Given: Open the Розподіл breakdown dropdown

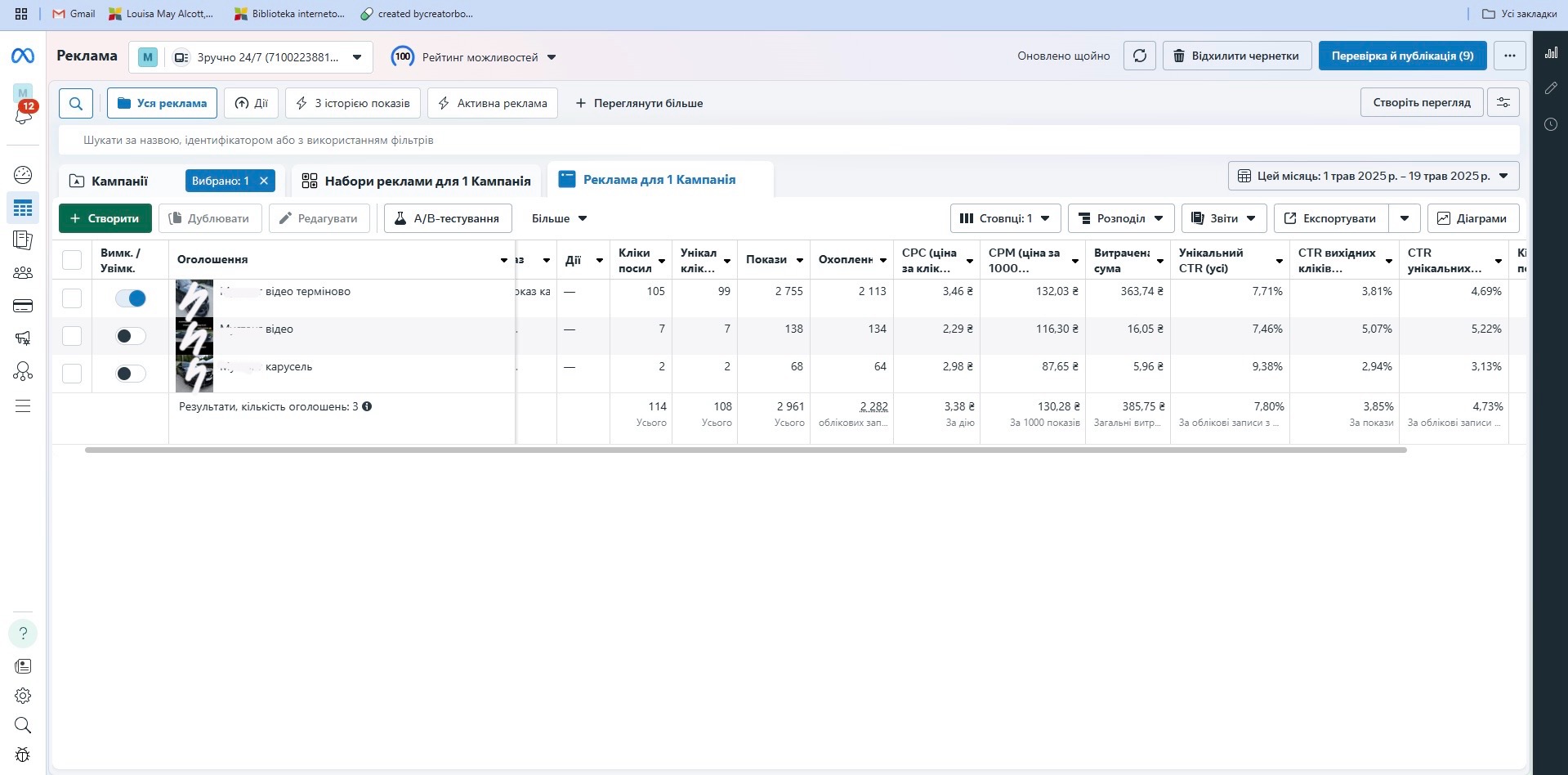Looking at the screenshot, I should (x=1121, y=218).
